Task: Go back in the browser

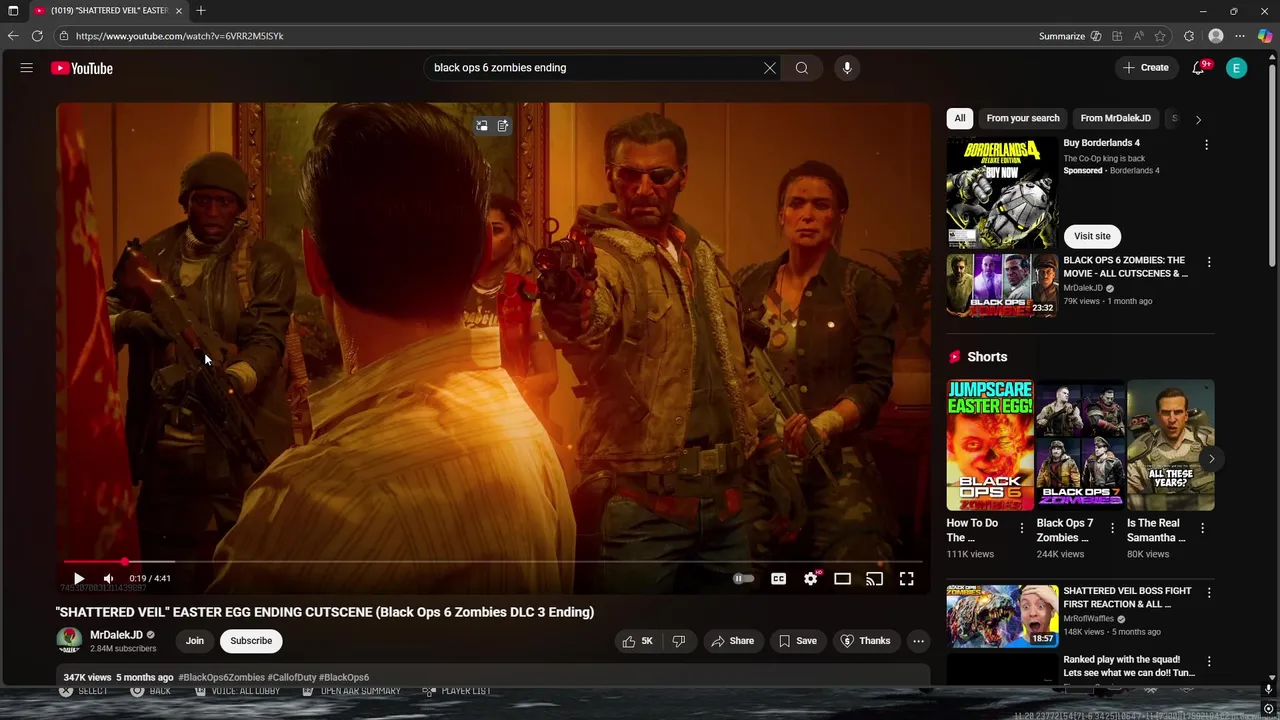Action: tap(13, 36)
